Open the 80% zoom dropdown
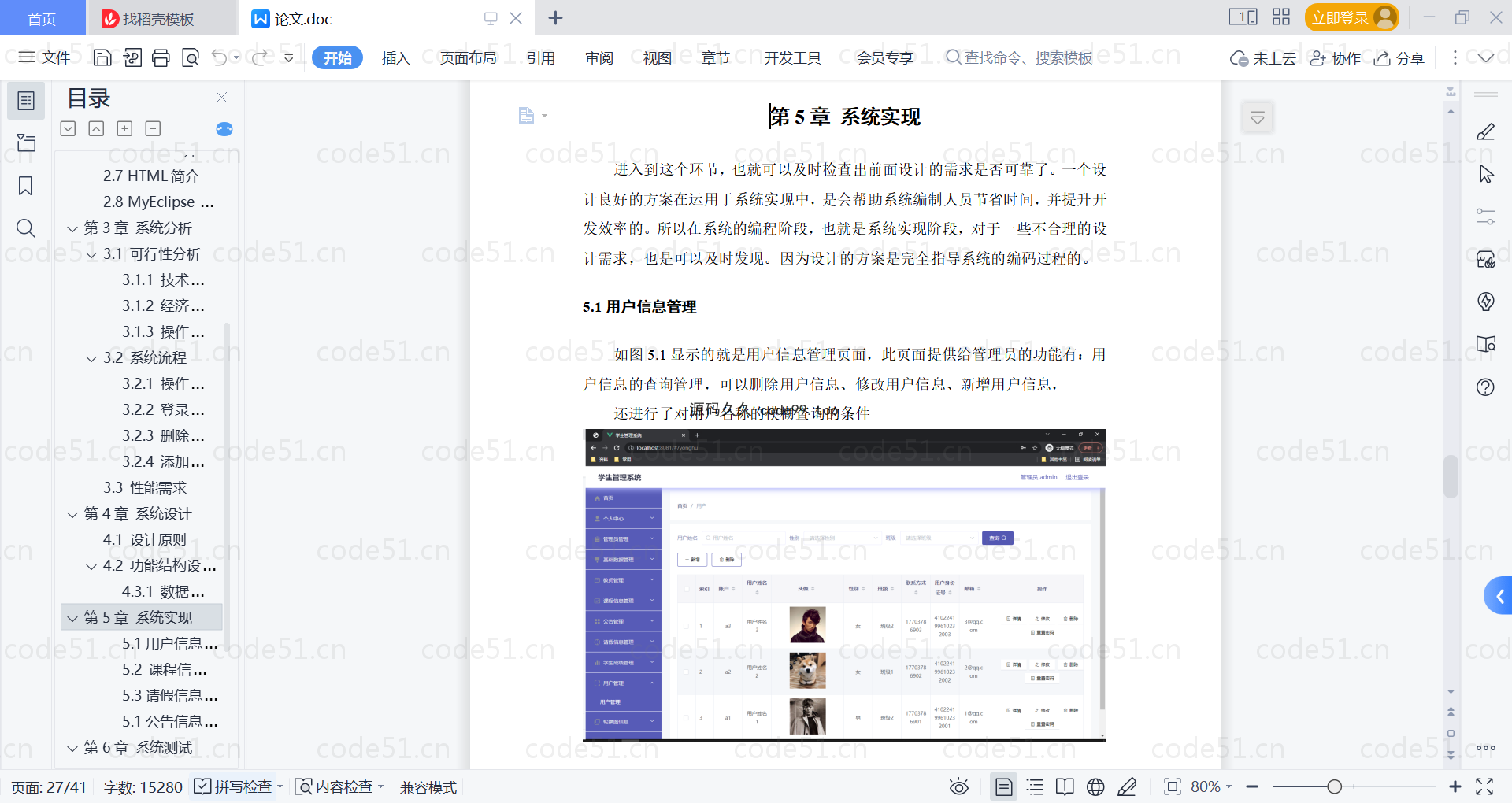Viewport: 1512px width, 803px height. pos(1211,786)
